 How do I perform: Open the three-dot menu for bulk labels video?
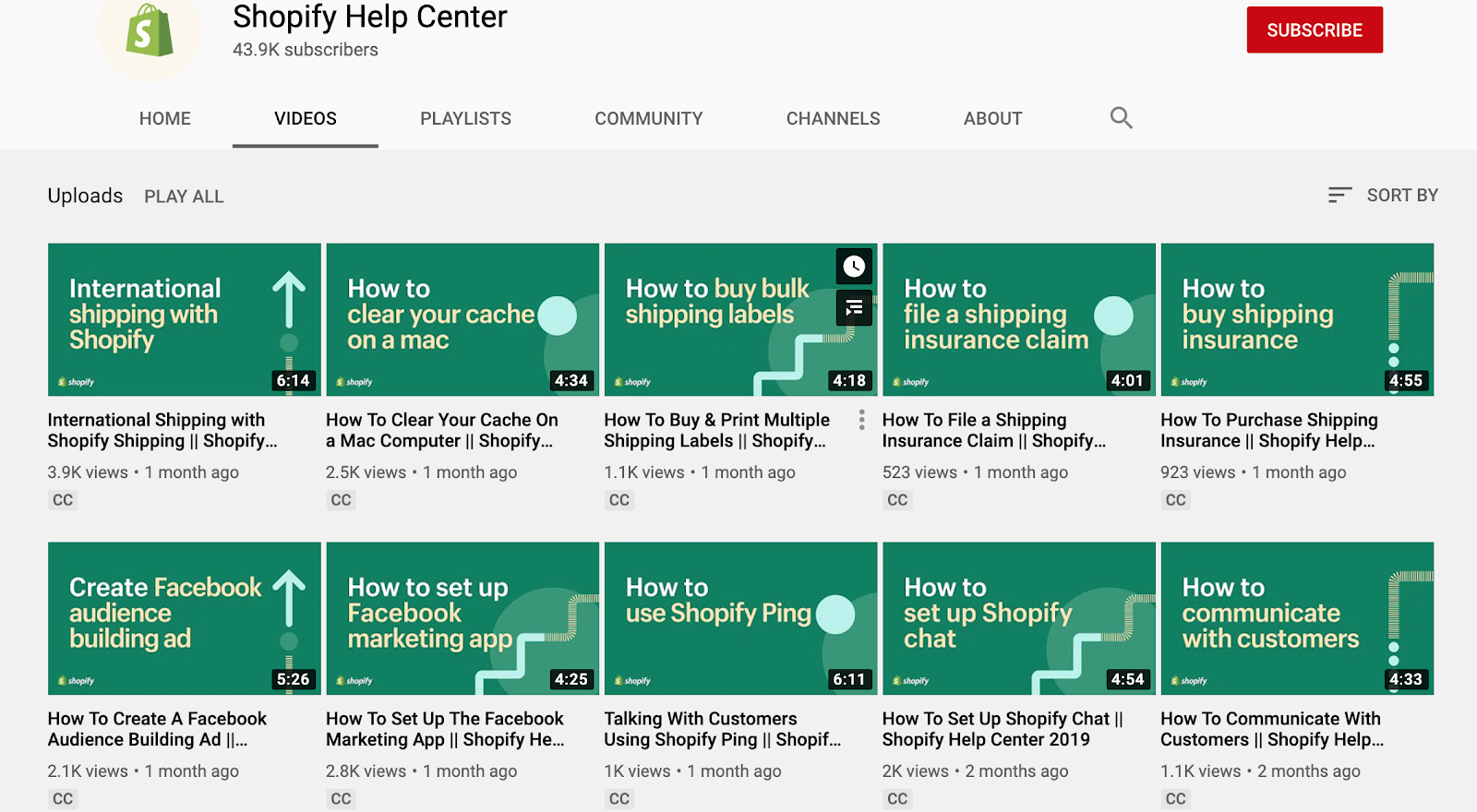coord(861,421)
